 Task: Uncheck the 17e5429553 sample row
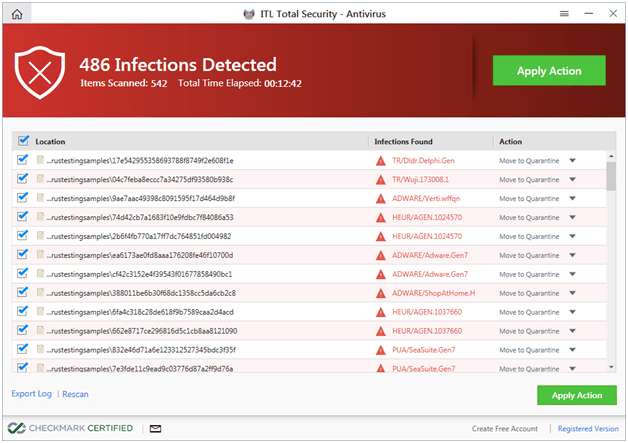tap(22, 159)
